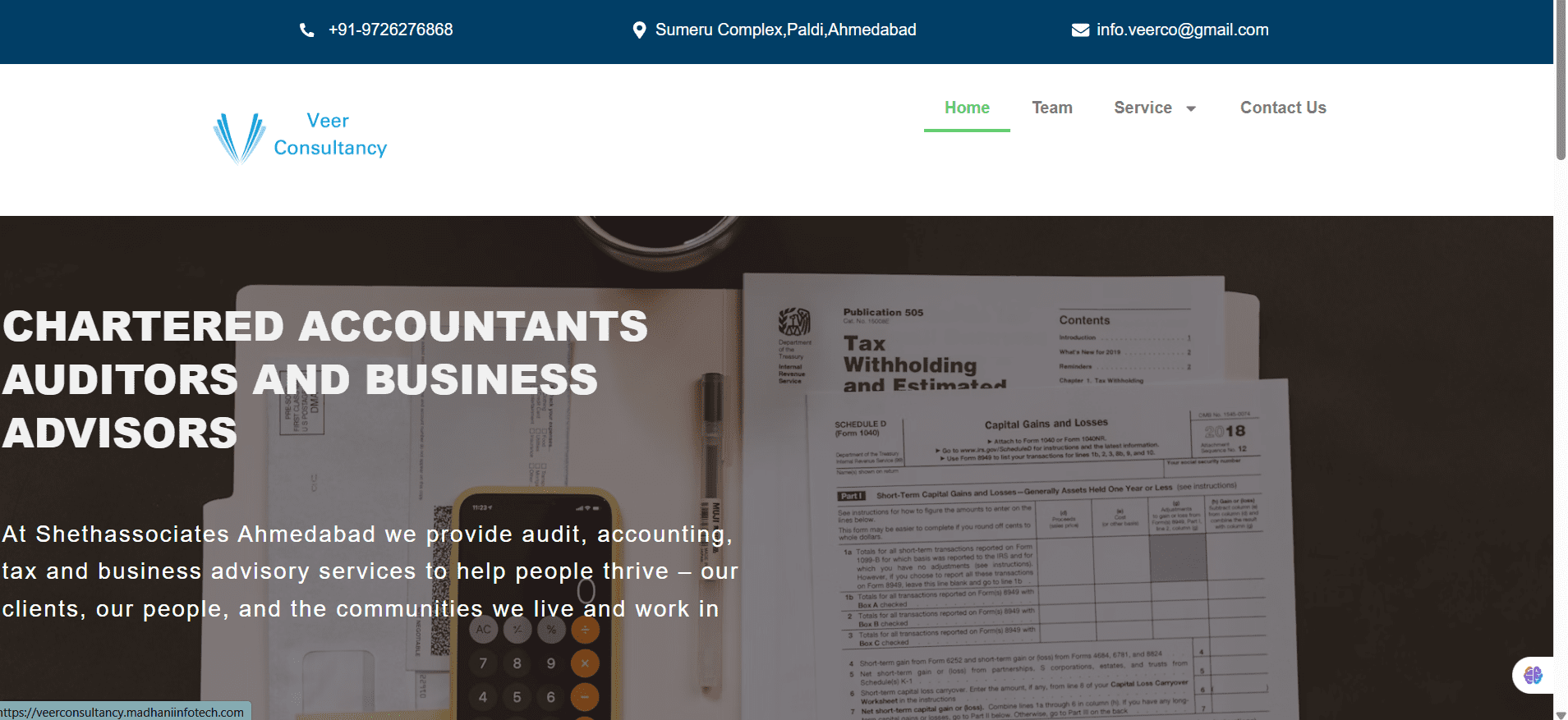The image size is (1568, 720).
Task: Open the Team menu item
Action: [1051, 108]
